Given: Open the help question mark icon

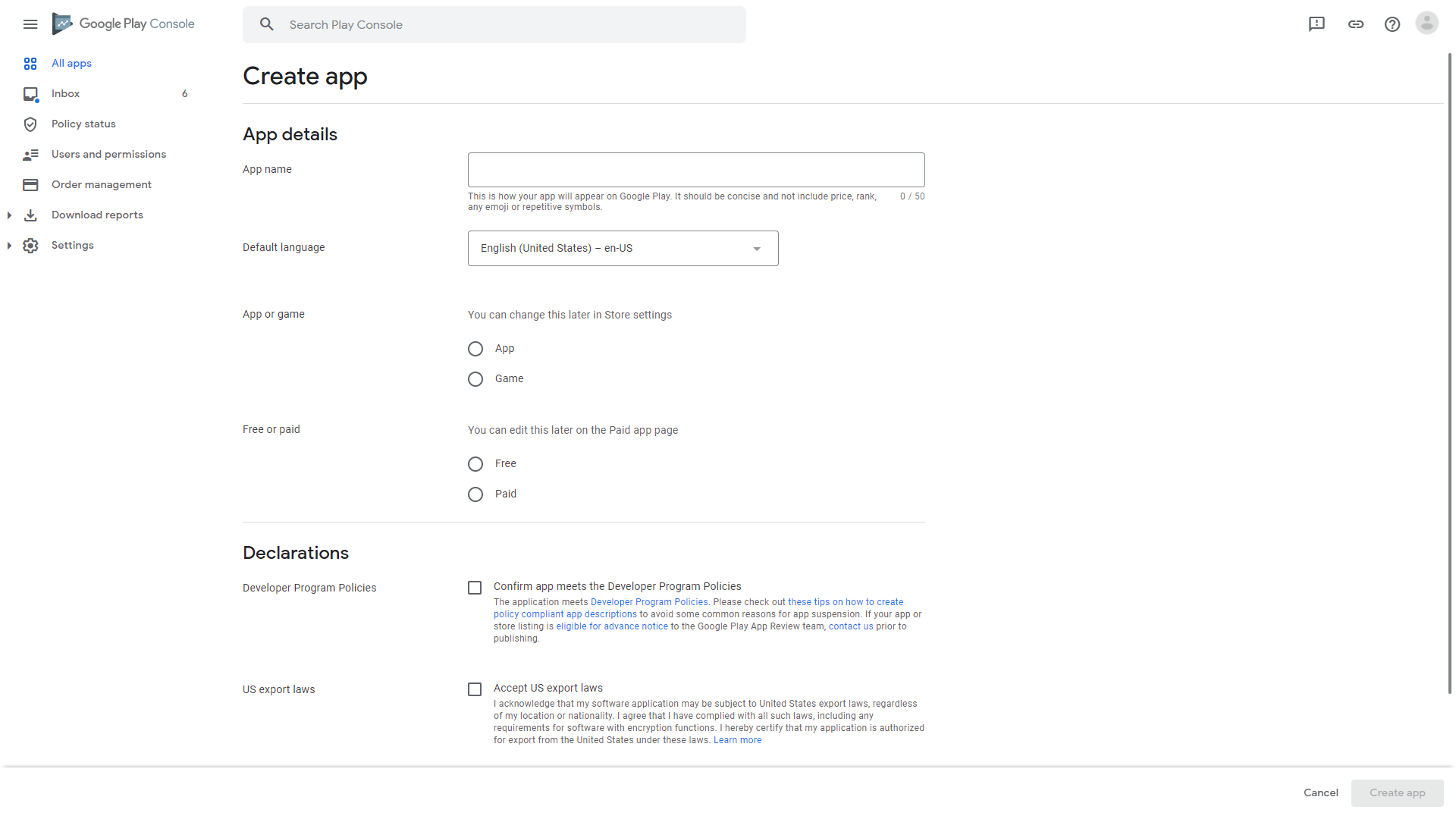Looking at the screenshot, I should (x=1392, y=24).
